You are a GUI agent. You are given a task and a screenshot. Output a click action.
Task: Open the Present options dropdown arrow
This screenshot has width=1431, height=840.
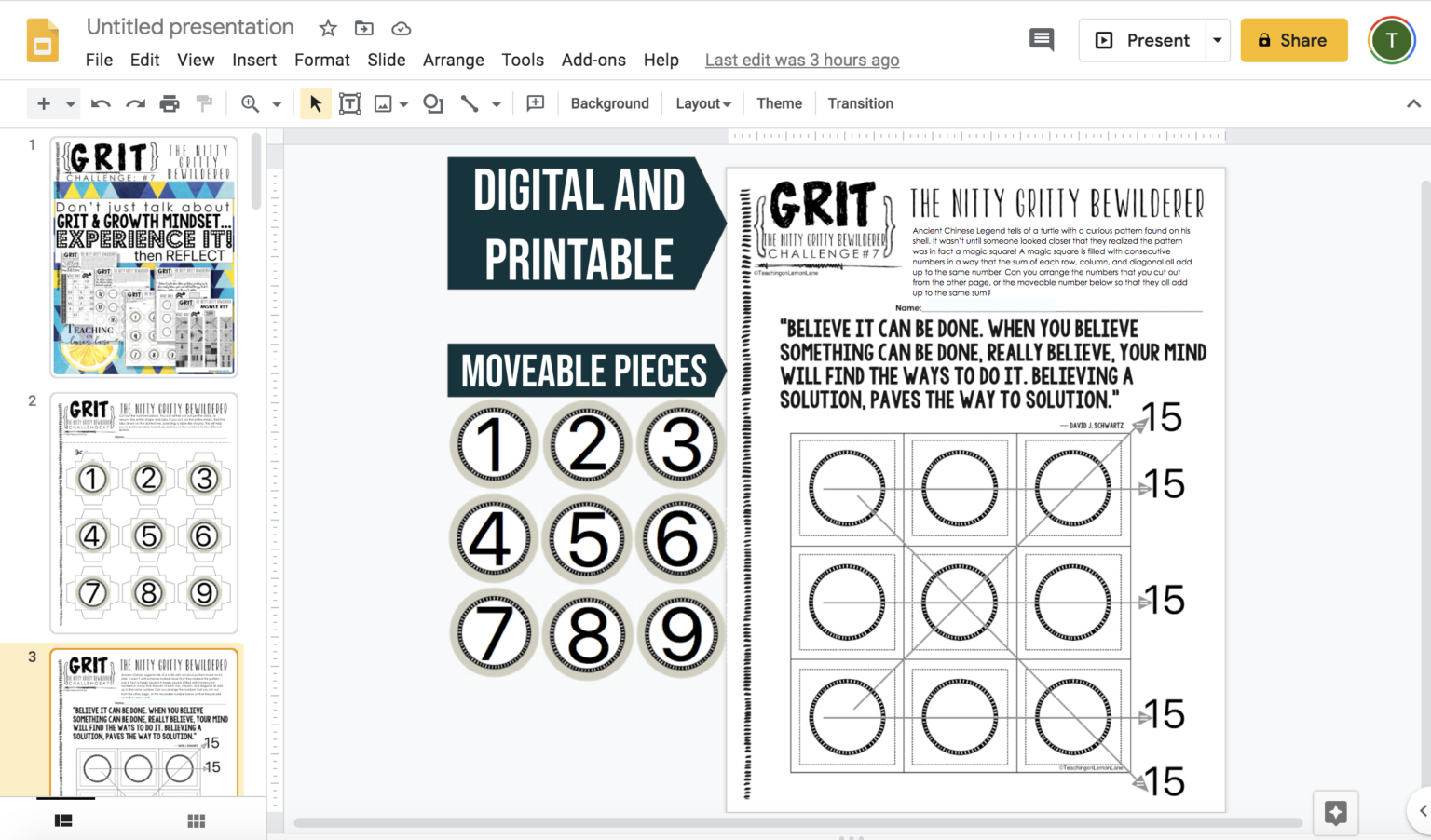click(x=1218, y=40)
